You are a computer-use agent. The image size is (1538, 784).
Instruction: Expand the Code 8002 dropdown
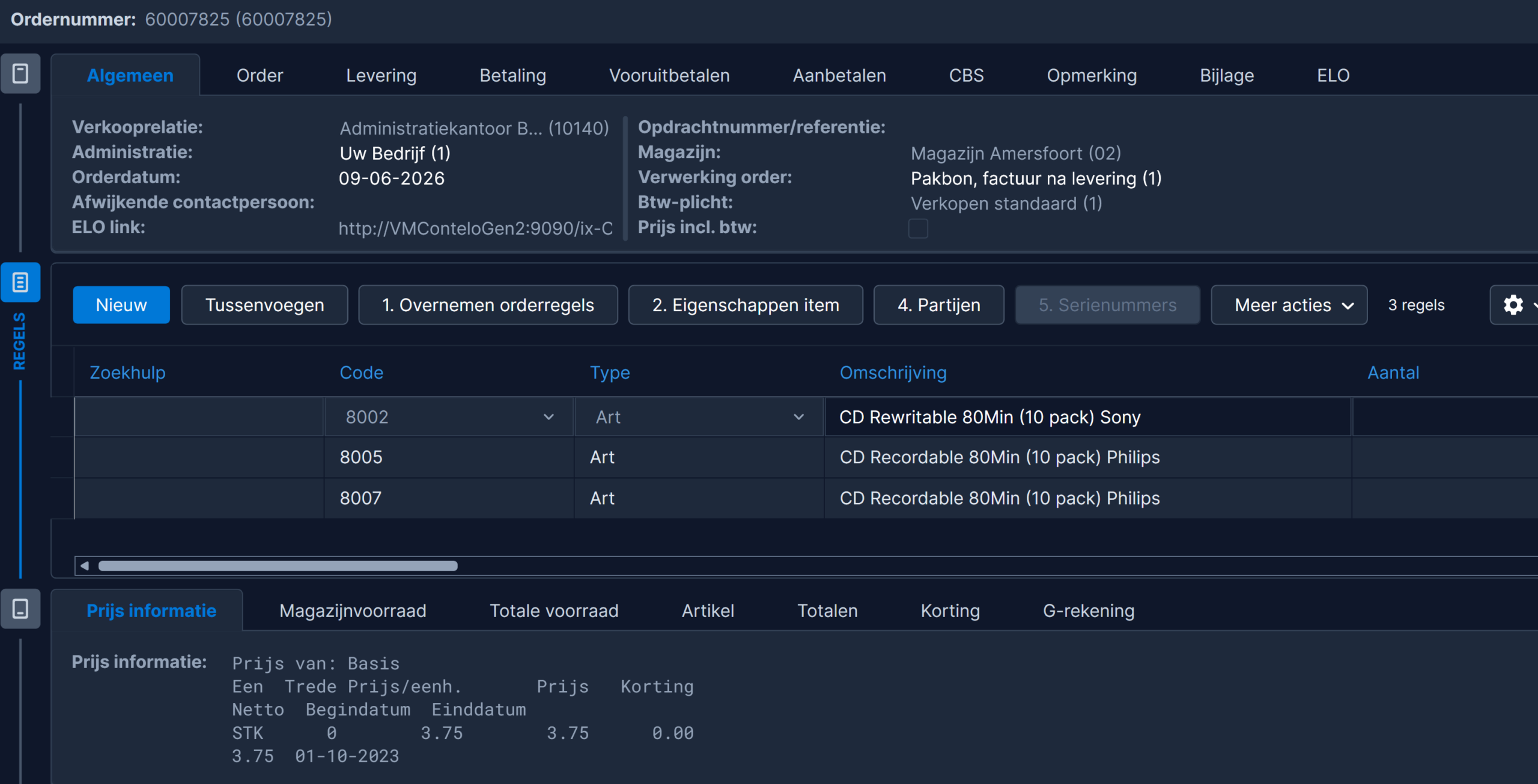point(548,417)
